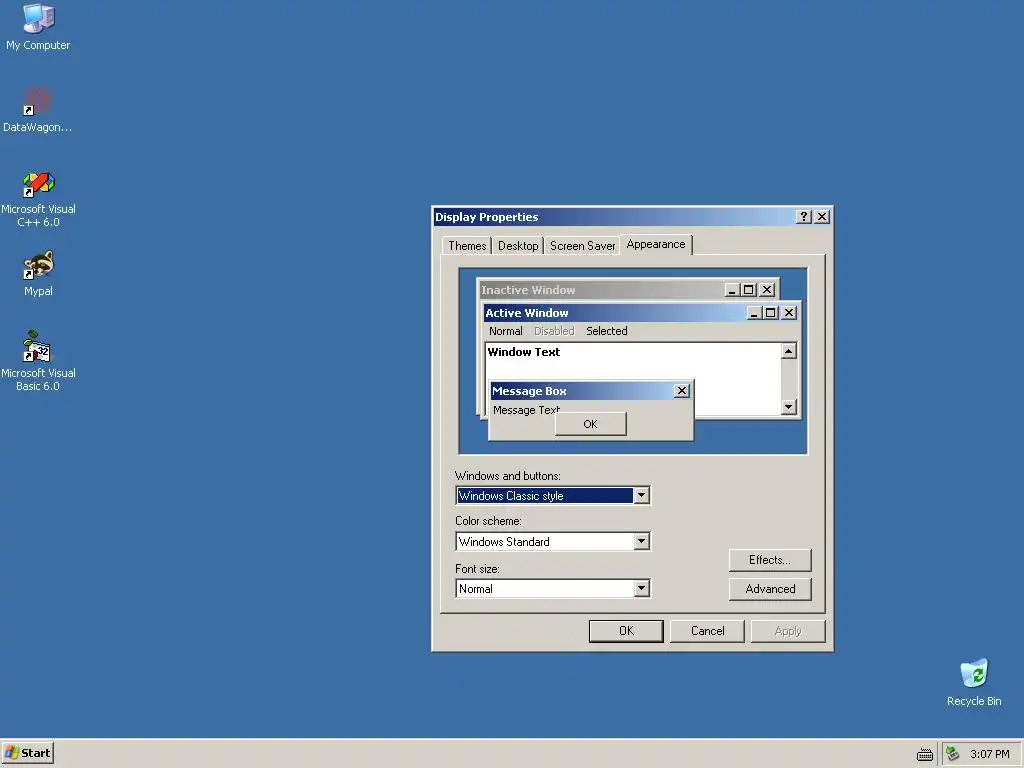The image size is (1024, 768).
Task: Expand the Windows and buttons dropdown
Action: click(x=641, y=496)
